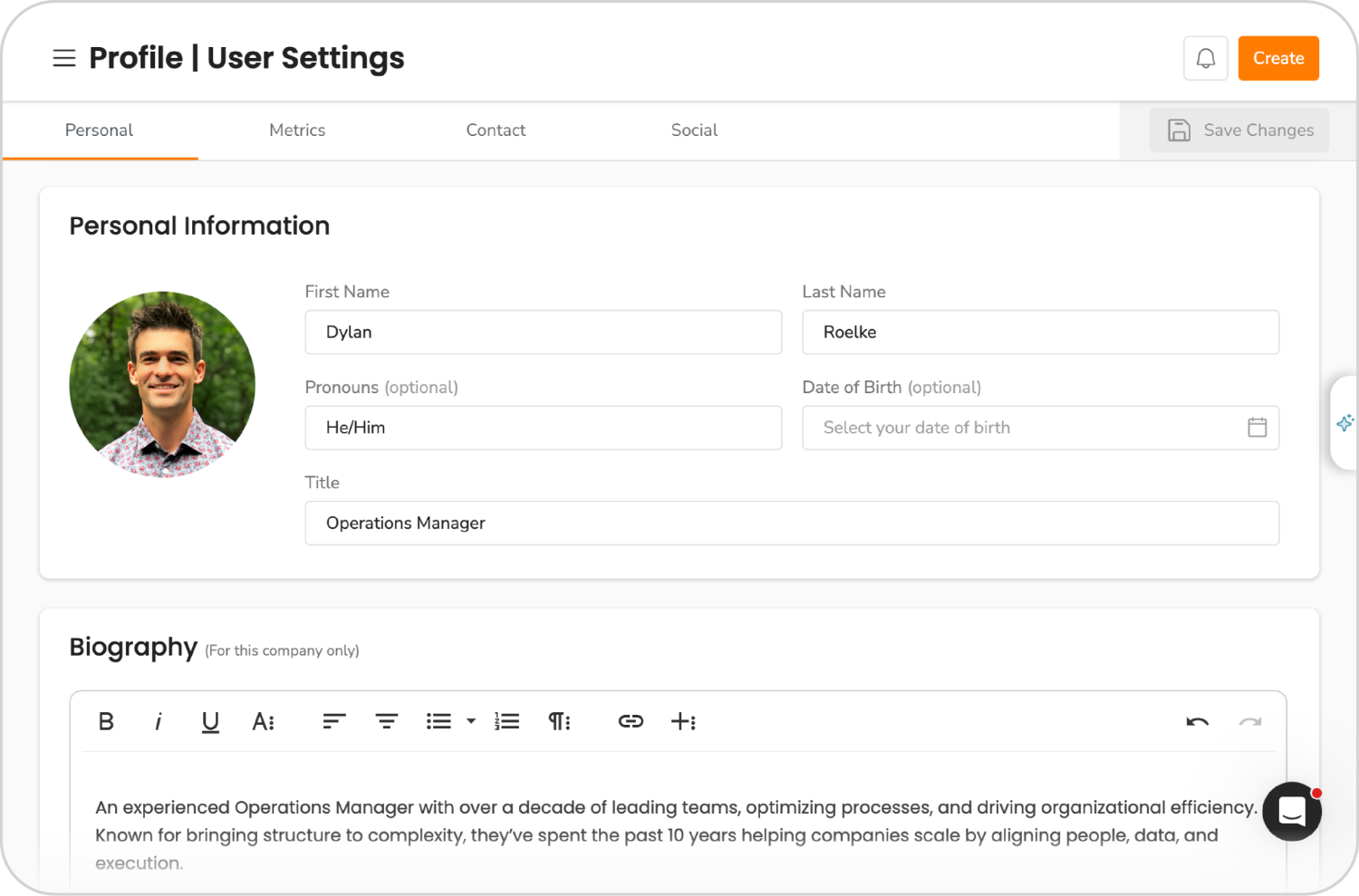
Task: Select the center align option
Action: click(387, 721)
